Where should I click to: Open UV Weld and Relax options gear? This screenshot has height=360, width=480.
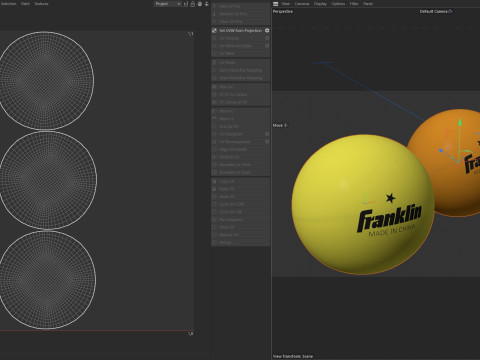pyautogui.click(x=267, y=46)
